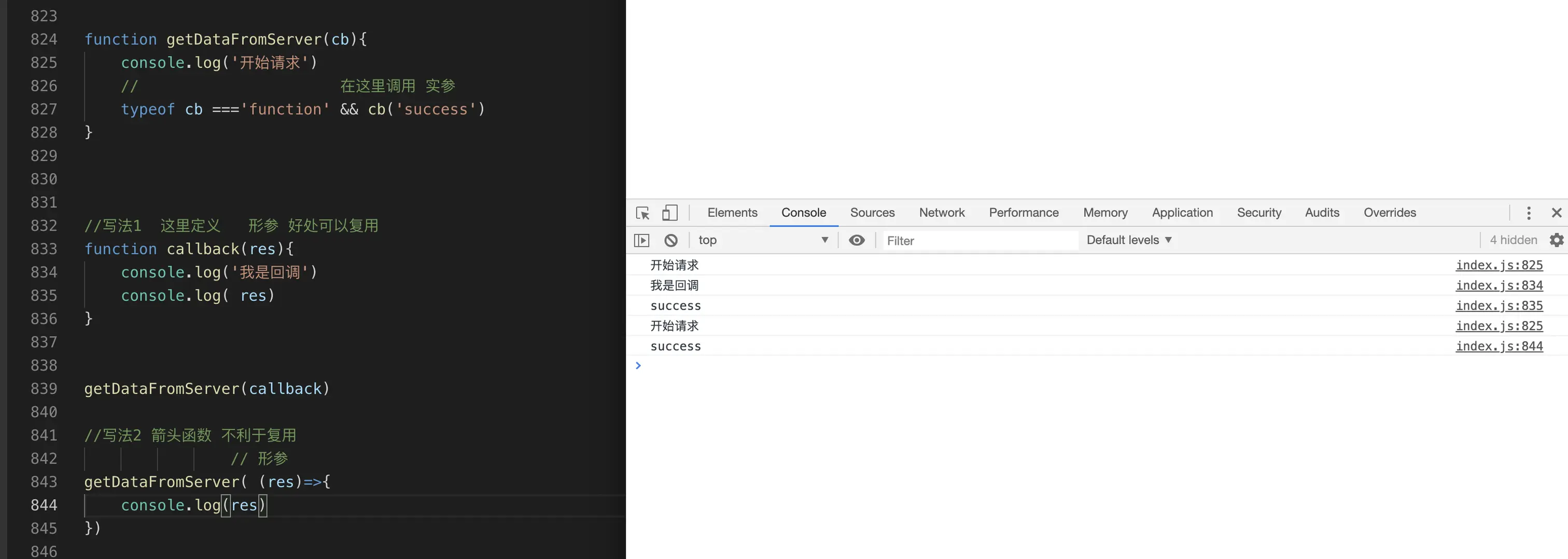Click 'res' inside console.log on line 844
The height and width of the screenshot is (559, 1568).
click(x=244, y=505)
